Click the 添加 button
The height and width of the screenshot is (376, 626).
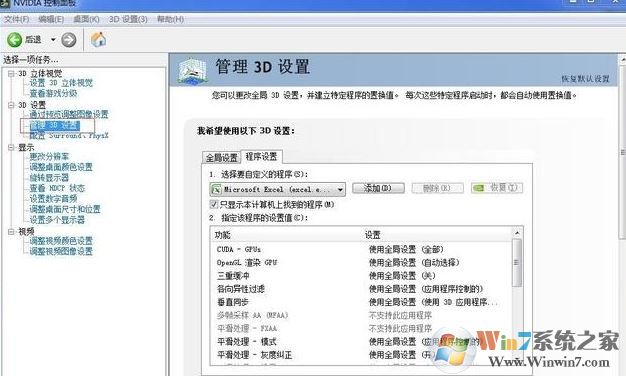click(x=378, y=188)
